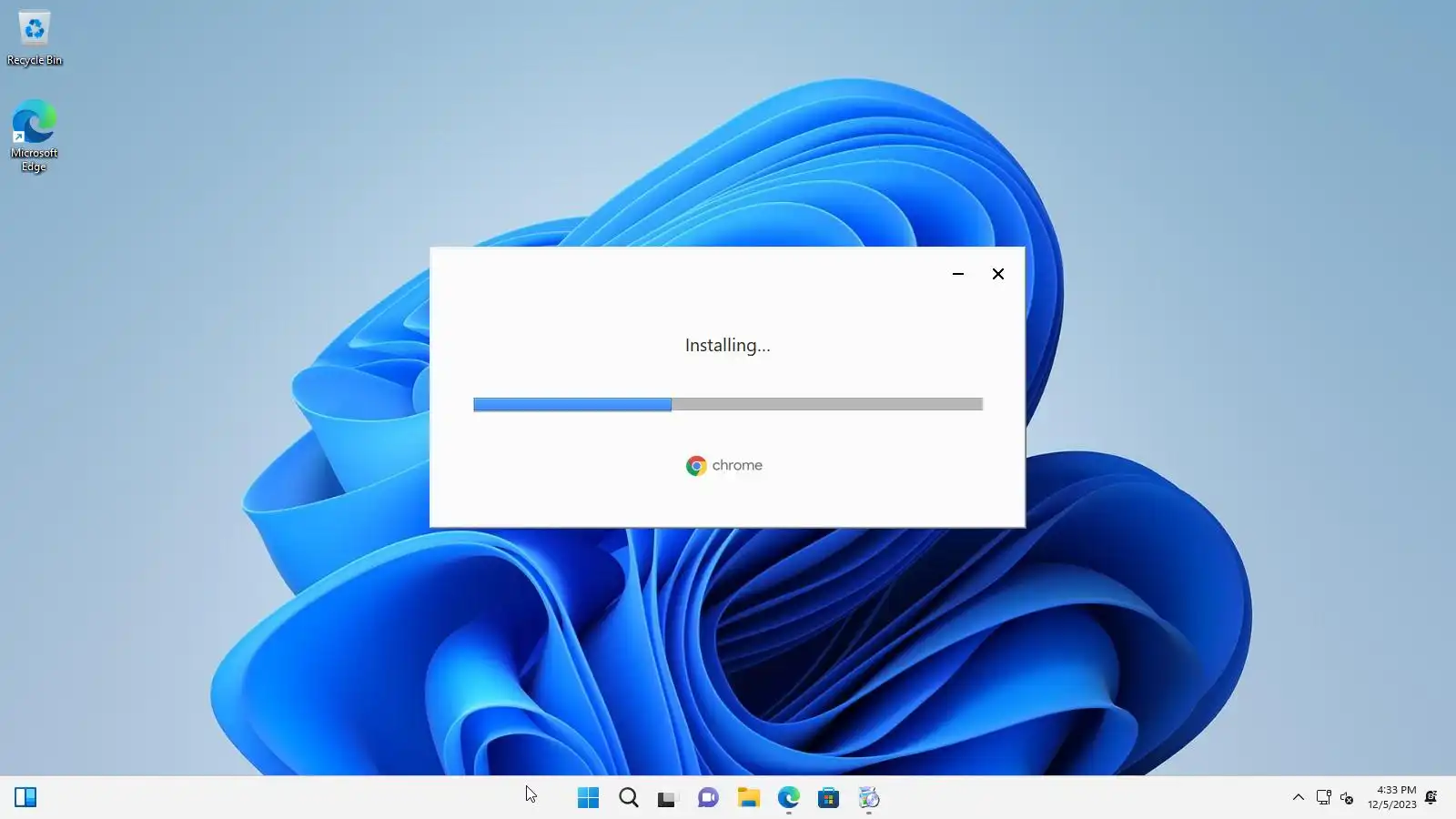The width and height of the screenshot is (1456, 819).
Task: Open Microsoft Store from the taskbar
Action: [x=828, y=798]
